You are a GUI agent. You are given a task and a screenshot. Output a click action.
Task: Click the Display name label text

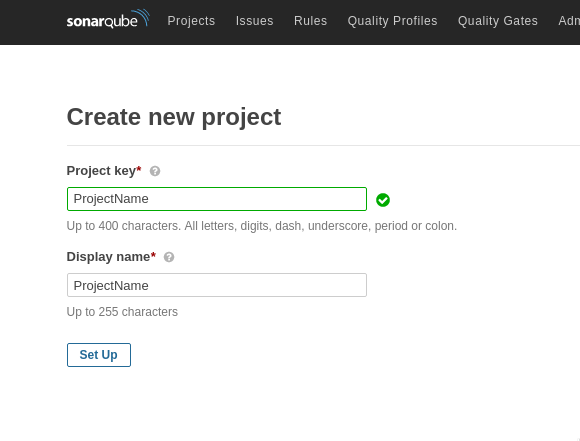click(x=108, y=257)
